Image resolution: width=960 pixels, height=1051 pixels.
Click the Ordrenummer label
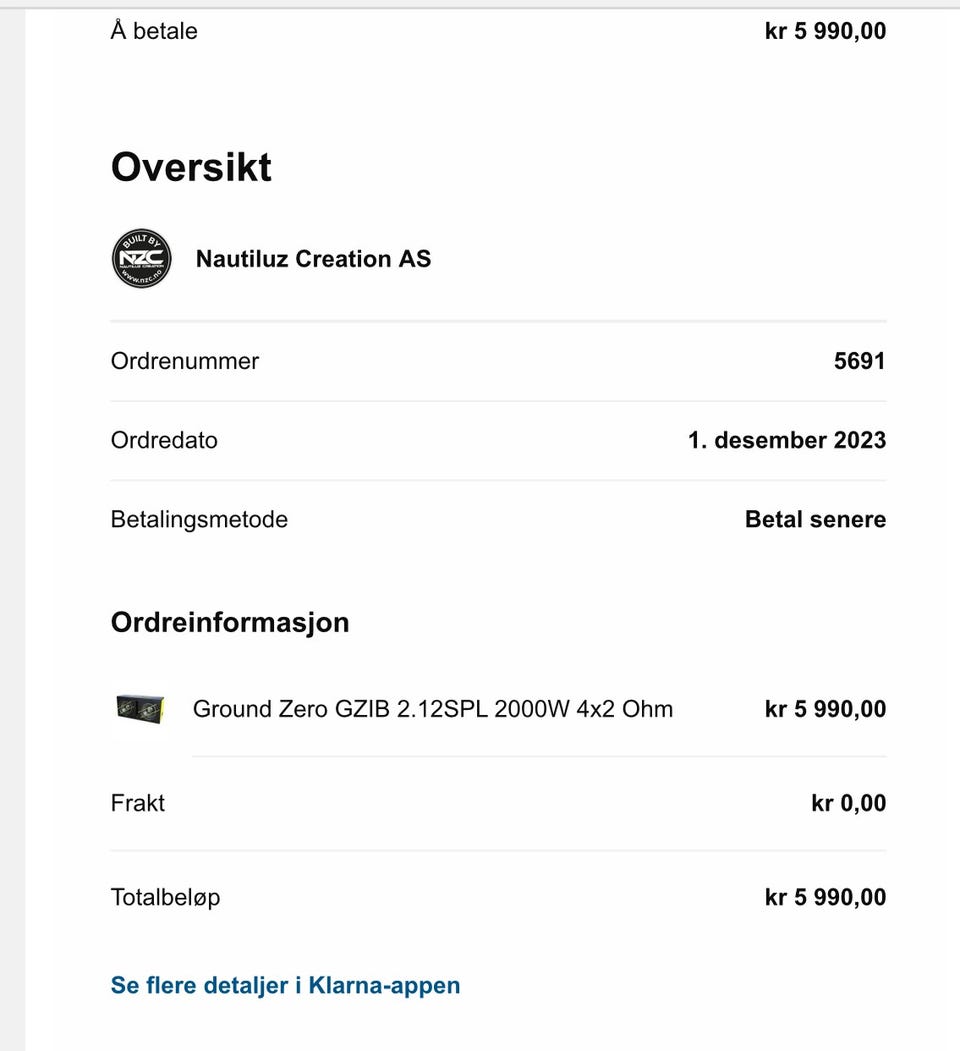coord(185,361)
